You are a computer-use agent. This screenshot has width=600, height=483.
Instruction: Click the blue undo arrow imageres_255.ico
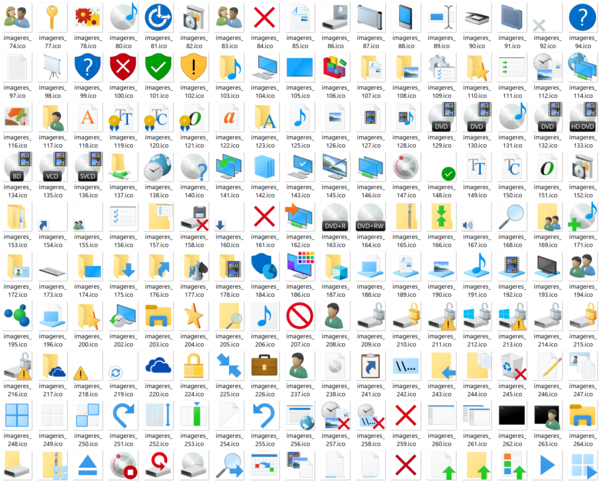[264, 416]
